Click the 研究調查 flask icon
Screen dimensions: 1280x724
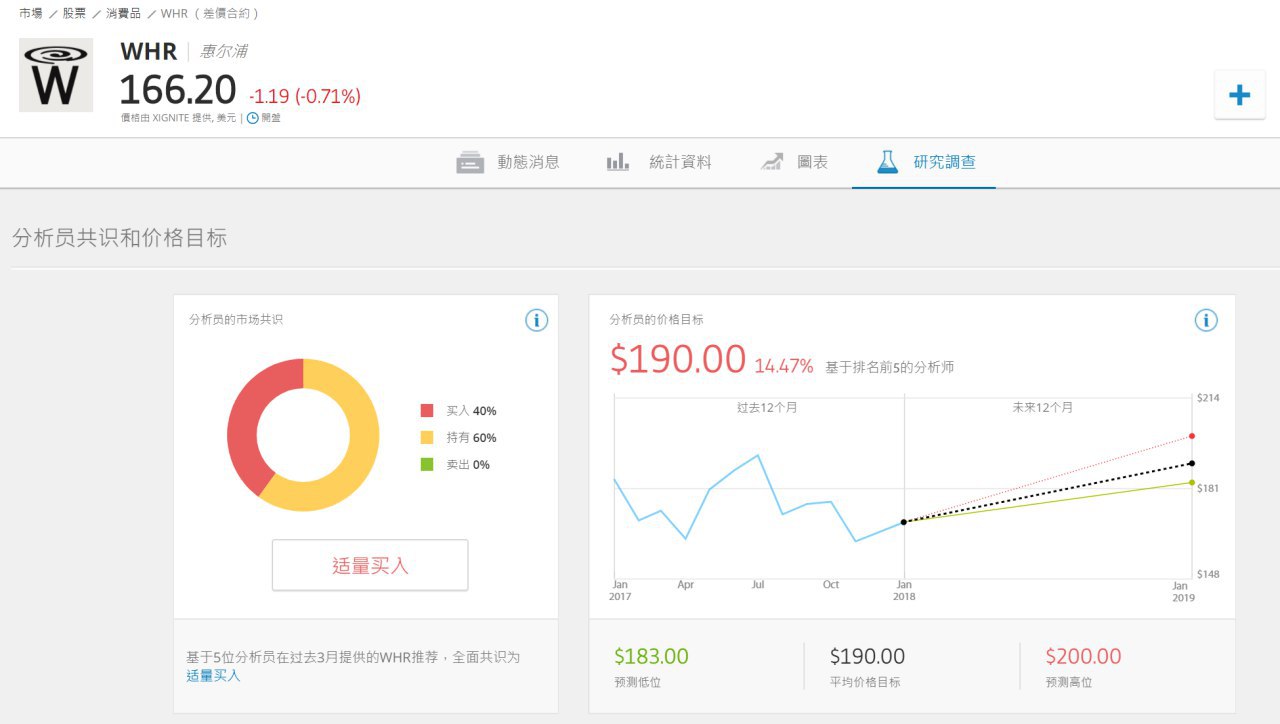(887, 162)
